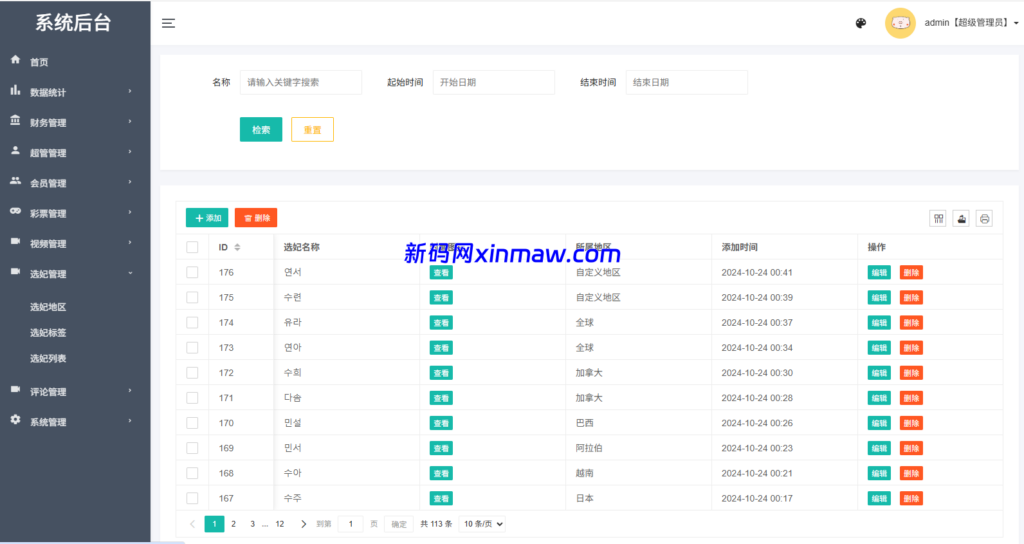The height and width of the screenshot is (544, 1024).
Task: Open the 系统管理 sidebar menu
Action: (75, 422)
